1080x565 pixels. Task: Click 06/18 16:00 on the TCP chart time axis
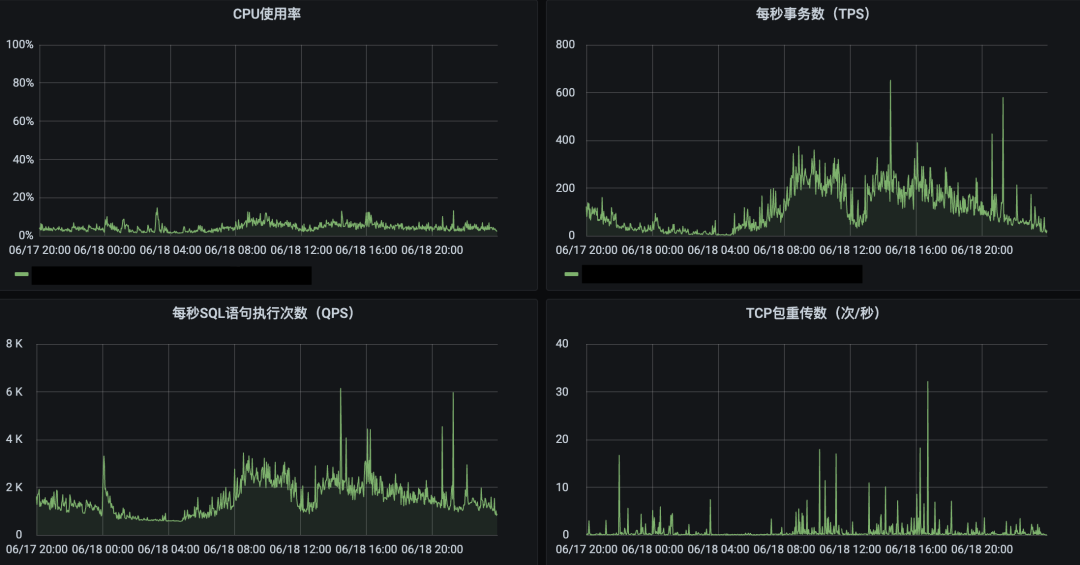click(x=916, y=549)
